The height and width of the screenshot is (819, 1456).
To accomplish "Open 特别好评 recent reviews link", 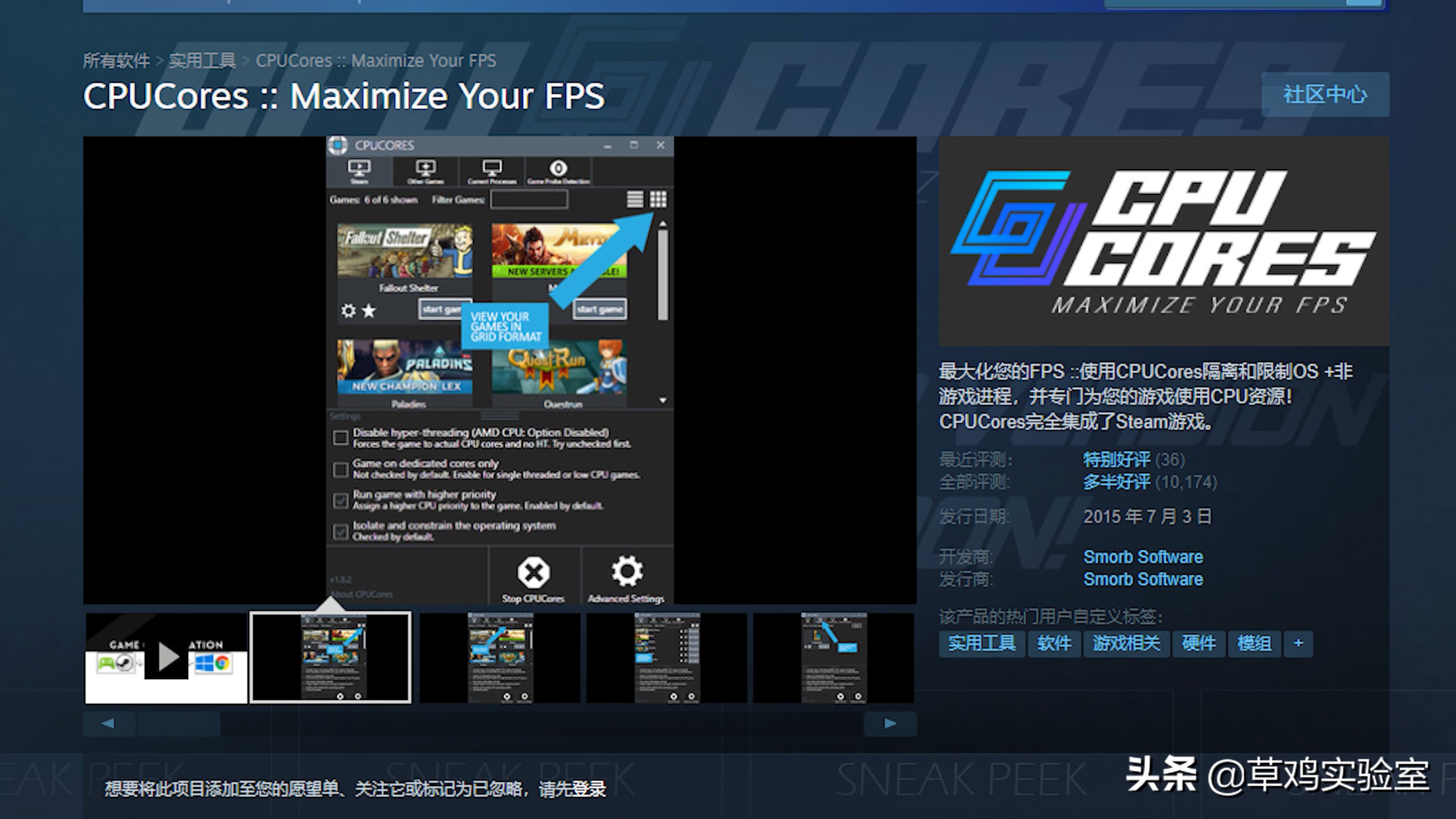I will [1116, 460].
